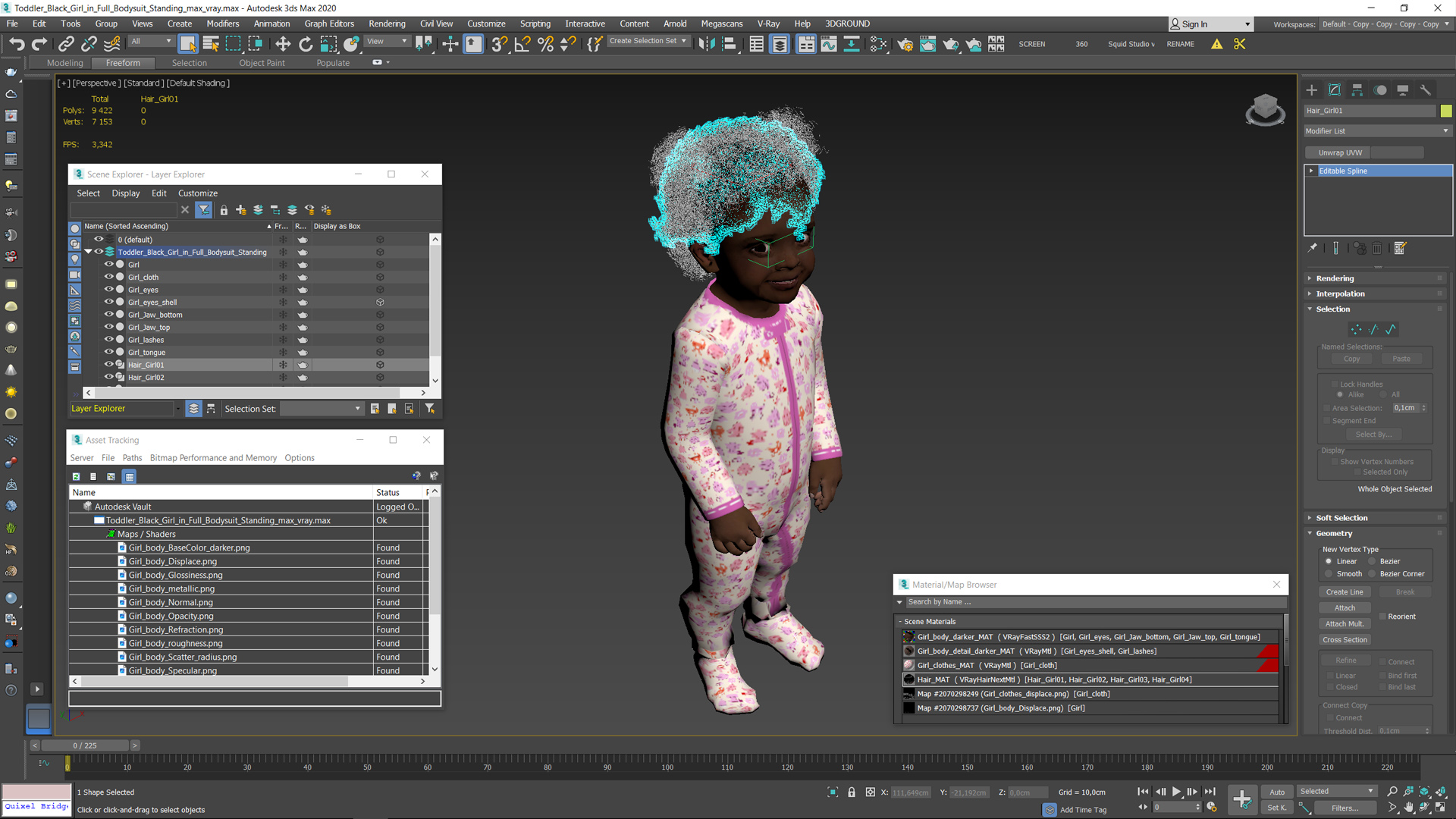Select the Bezier Corner radio button
This screenshot has width=1456, height=819.
click(x=1372, y=573)
